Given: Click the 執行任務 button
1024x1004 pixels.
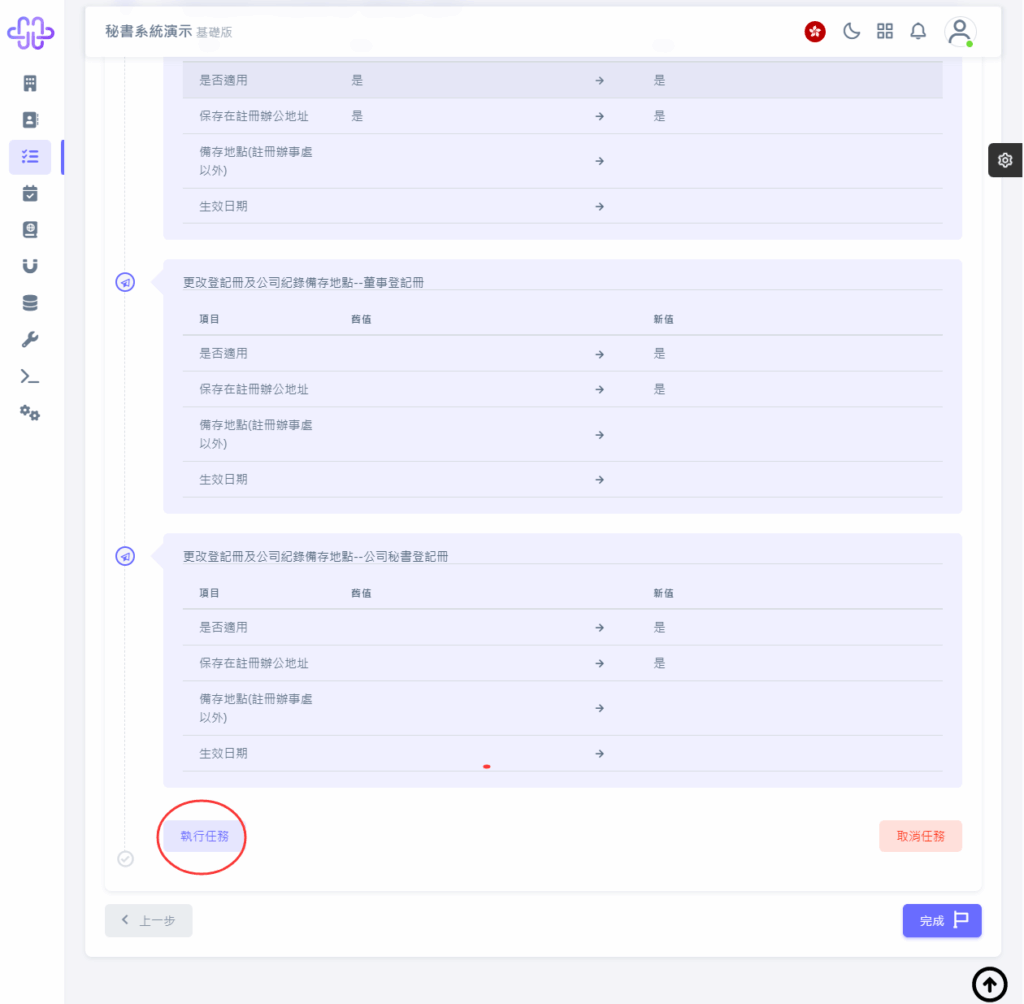Looking at the screenshot, I should click(x=204, y=836).
